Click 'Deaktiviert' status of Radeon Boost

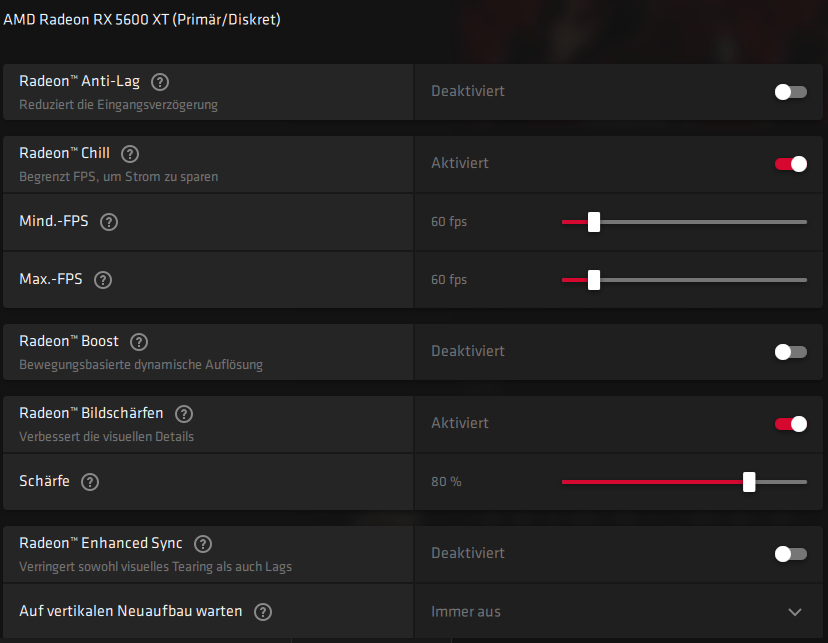pyautogui.click(x=468, y=351)
